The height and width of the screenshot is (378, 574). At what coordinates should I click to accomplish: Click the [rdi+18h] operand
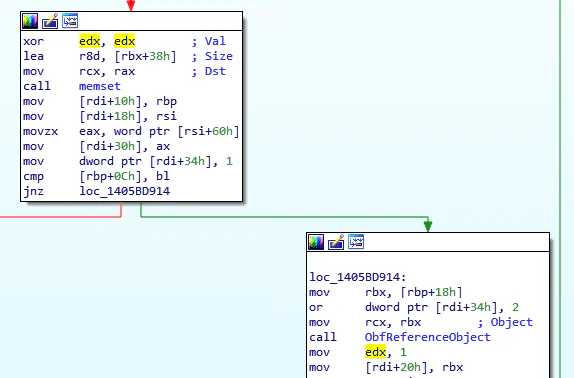(x=111, y=116)
